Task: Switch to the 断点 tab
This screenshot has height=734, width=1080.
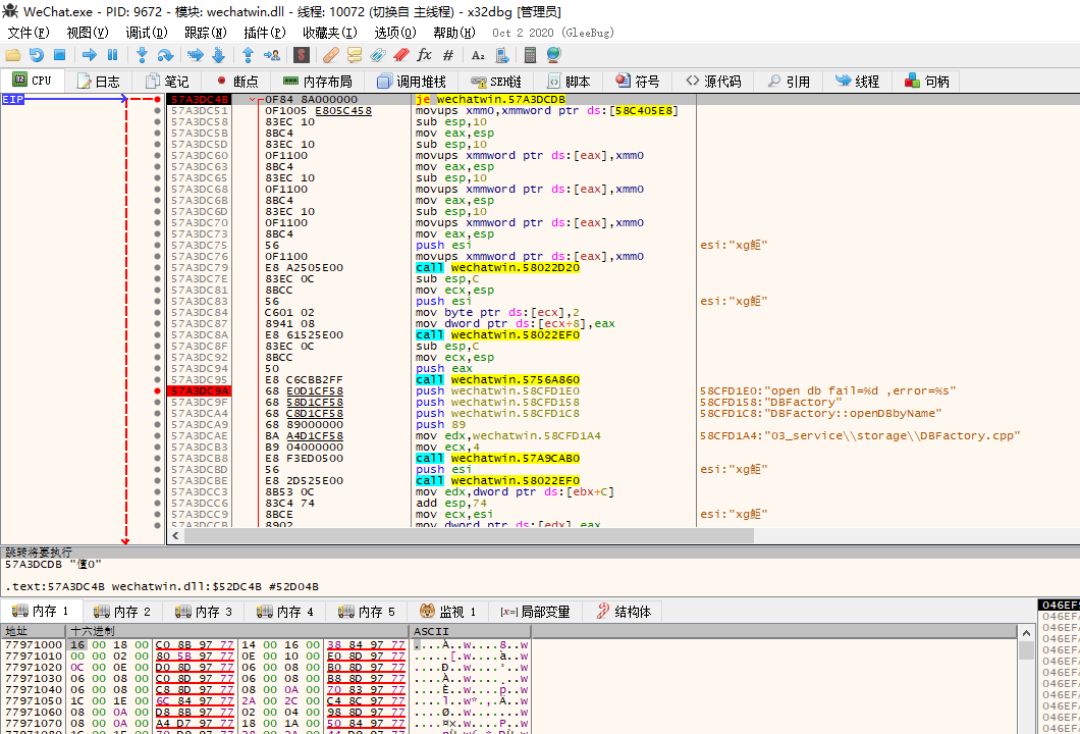Action: 237,81
